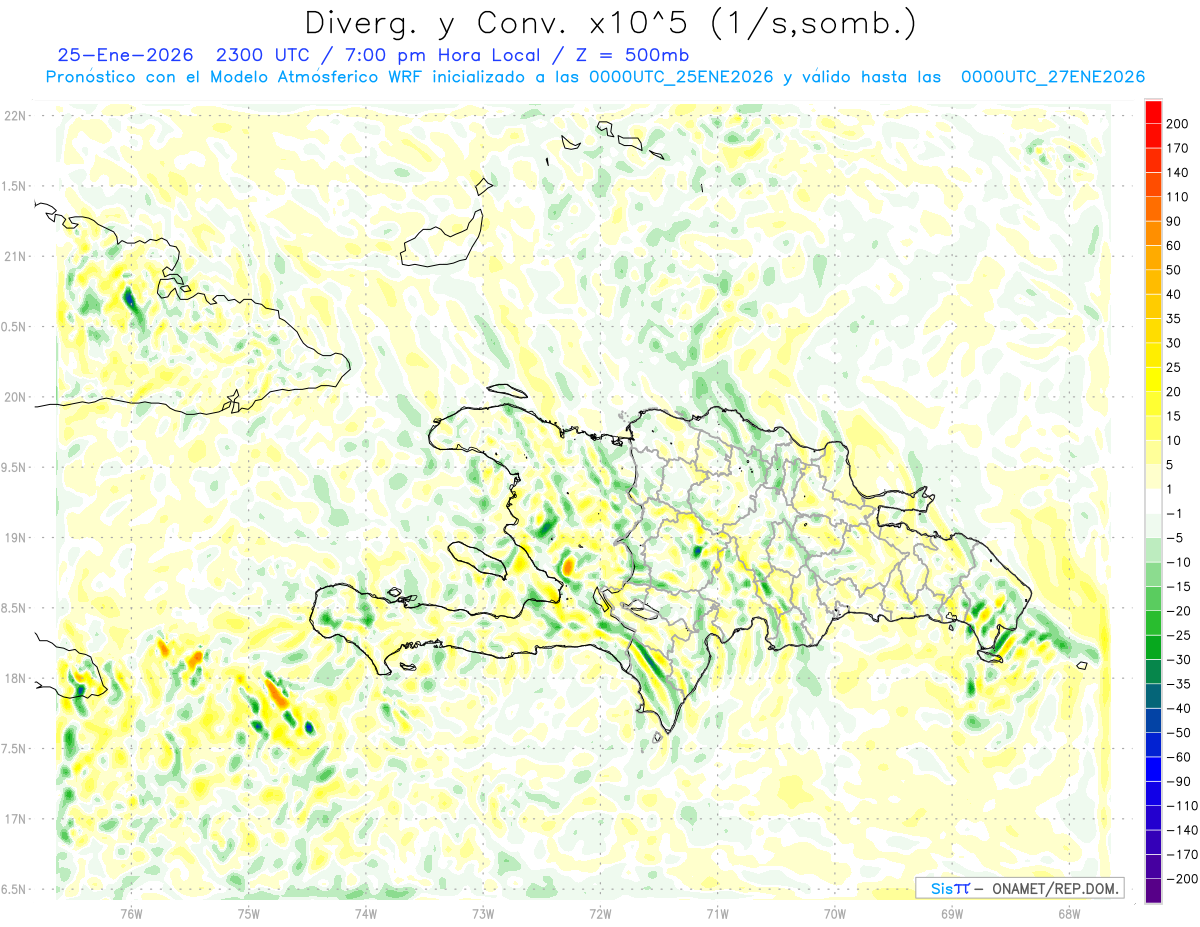Click the positive '170' color scale label
The height and width of the screenshot is (927, 1200).
(1178, 149)
